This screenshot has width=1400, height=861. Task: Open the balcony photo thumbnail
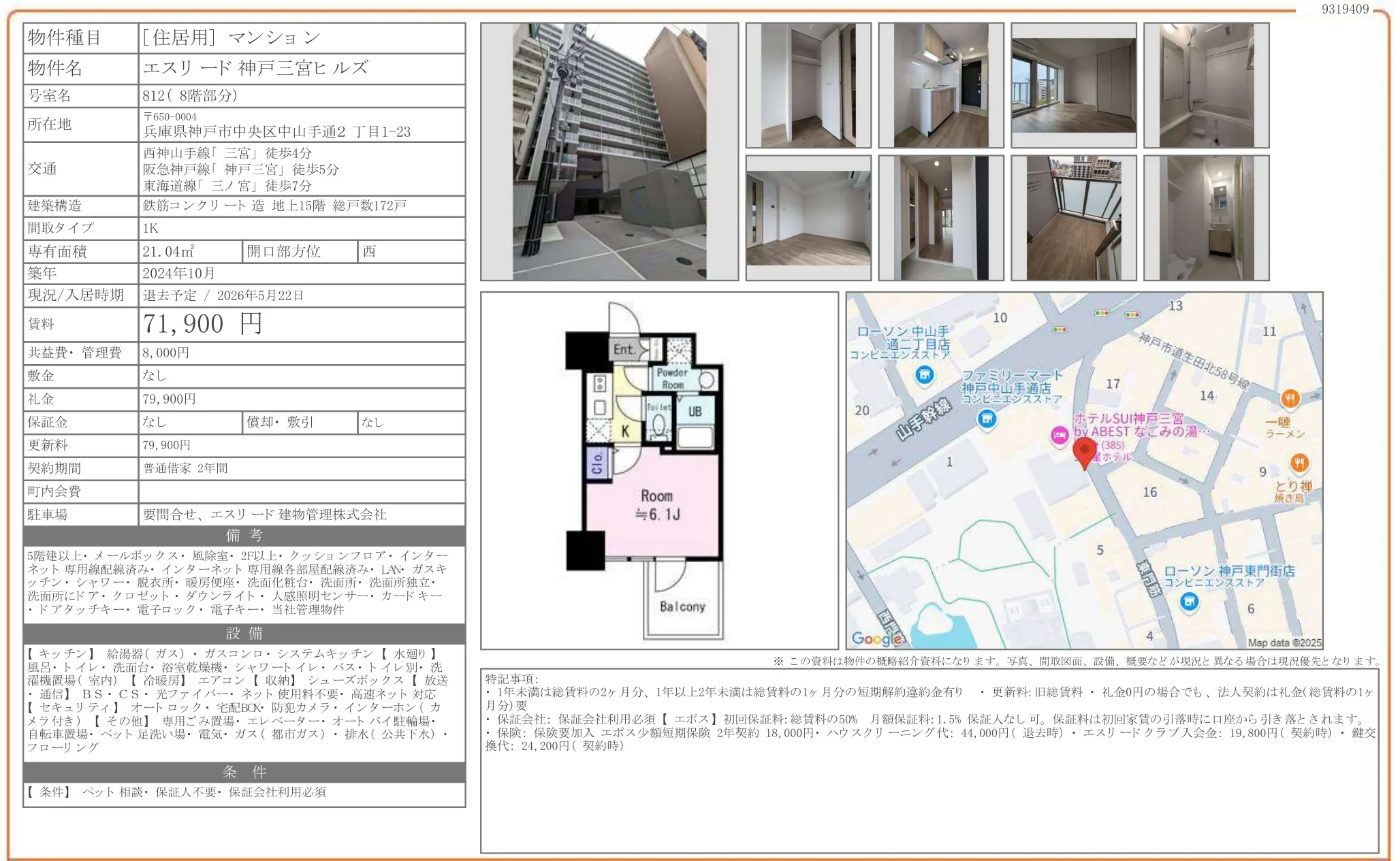click(x=1073, y=218)
